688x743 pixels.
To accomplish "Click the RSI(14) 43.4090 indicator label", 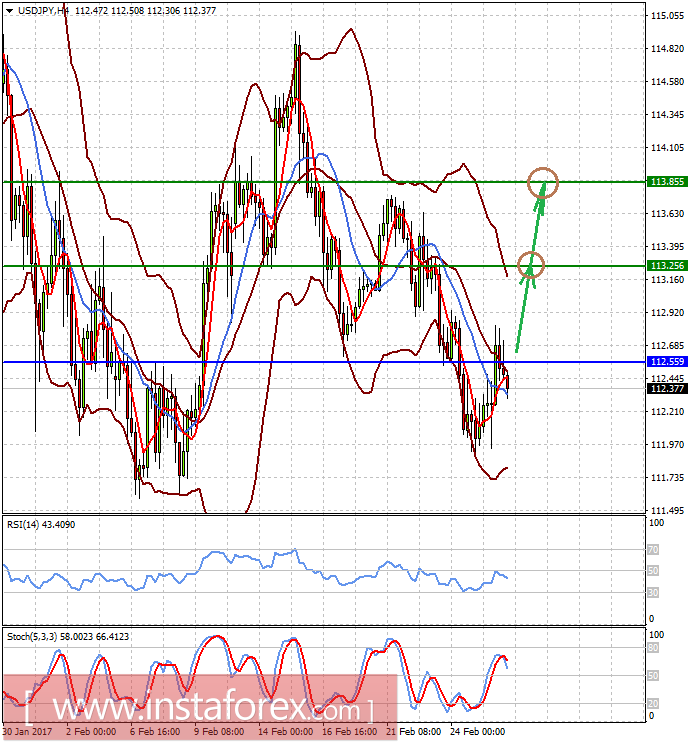I will click(41, 525).
